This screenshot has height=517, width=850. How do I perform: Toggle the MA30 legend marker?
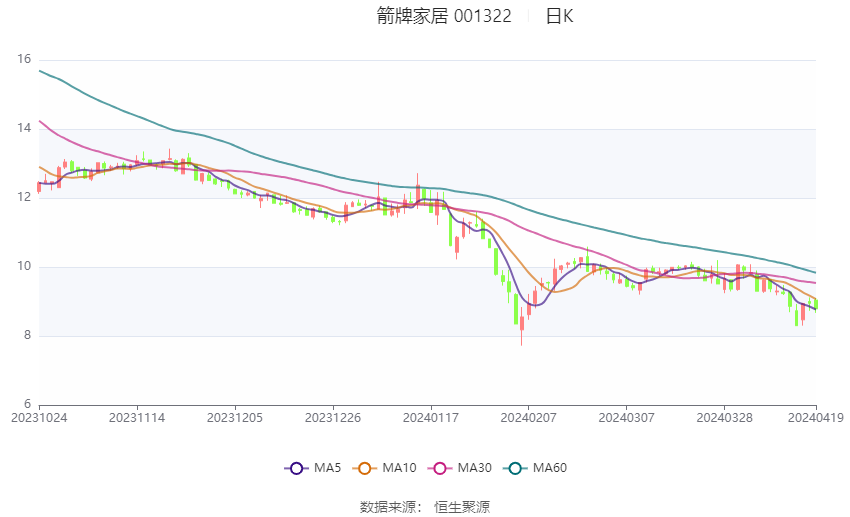tap(437, 468)
